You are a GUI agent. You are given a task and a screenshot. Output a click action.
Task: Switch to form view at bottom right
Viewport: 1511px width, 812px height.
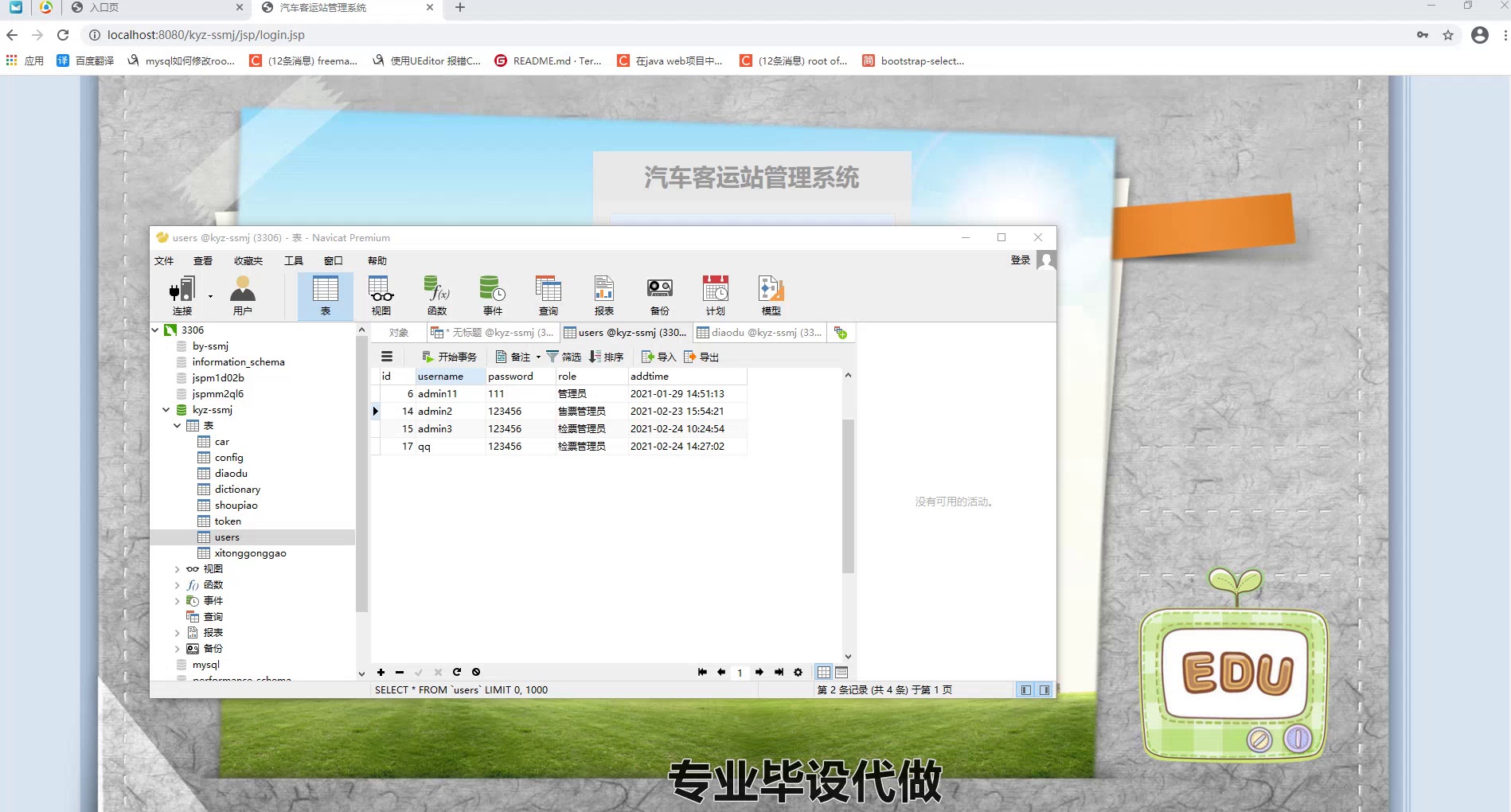842,672
